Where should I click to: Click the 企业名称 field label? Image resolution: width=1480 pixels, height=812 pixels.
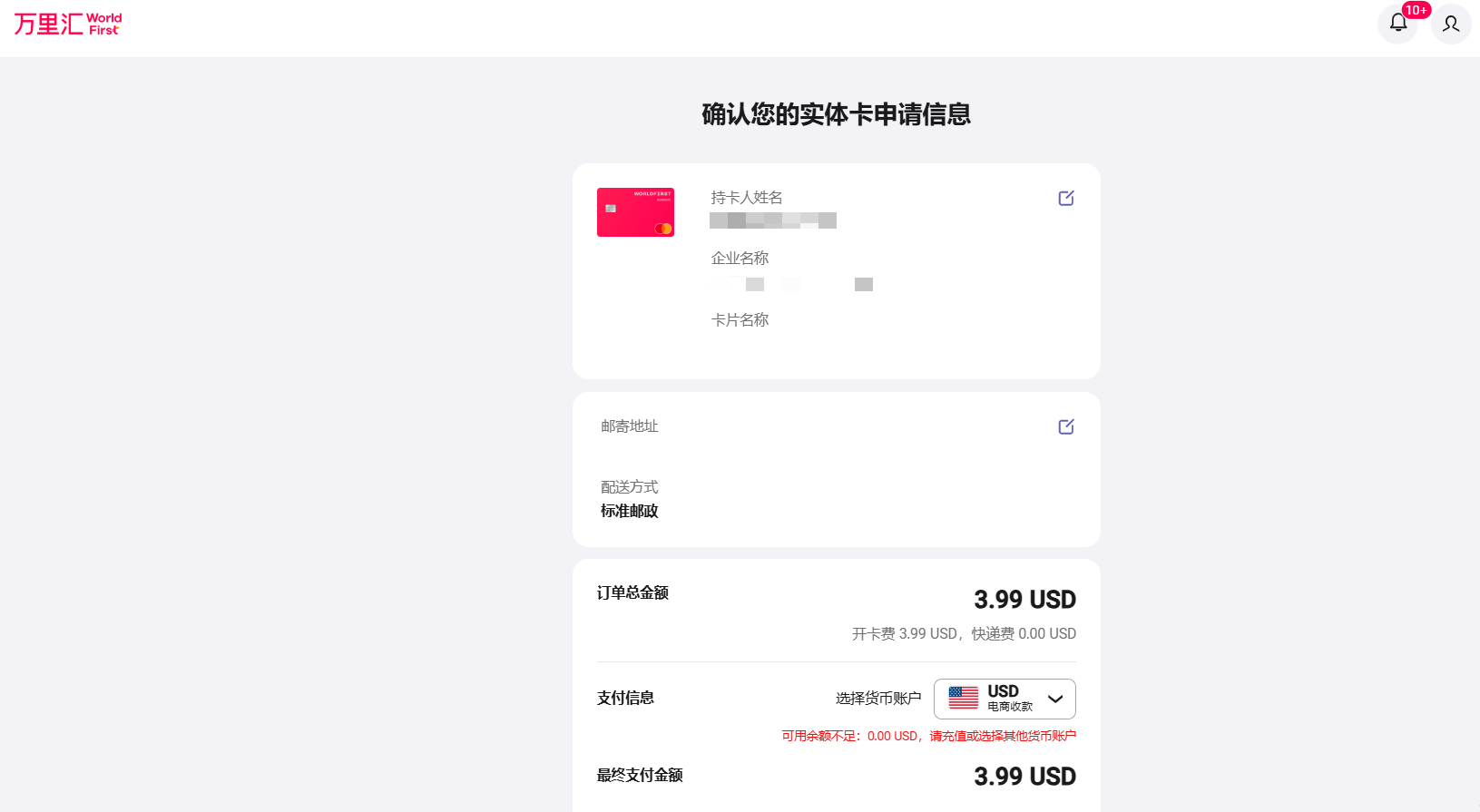pos(740,259)
